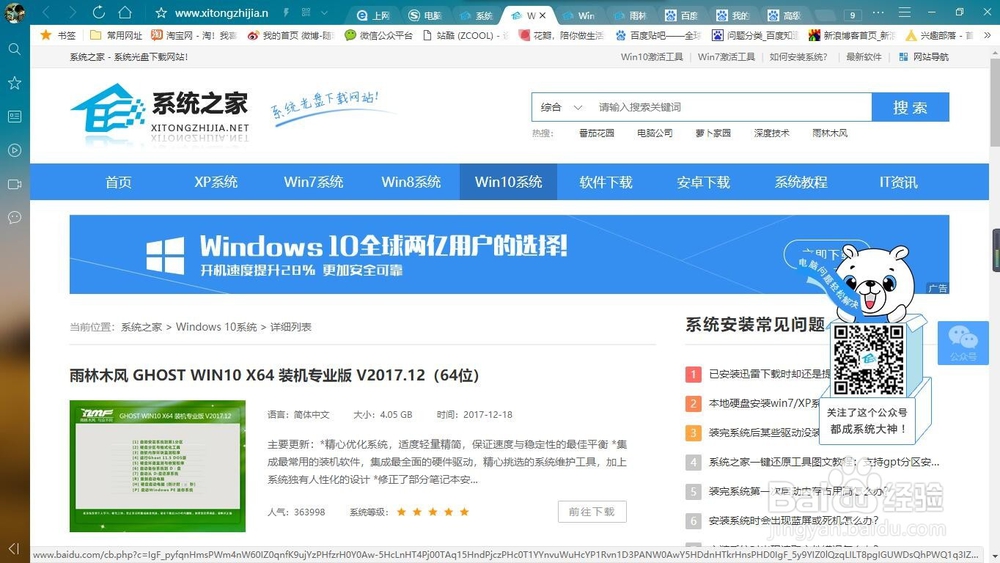Viewport: 1000px width, 563px height.
Task: Click the browser back arrow
Action: (46, 12)
